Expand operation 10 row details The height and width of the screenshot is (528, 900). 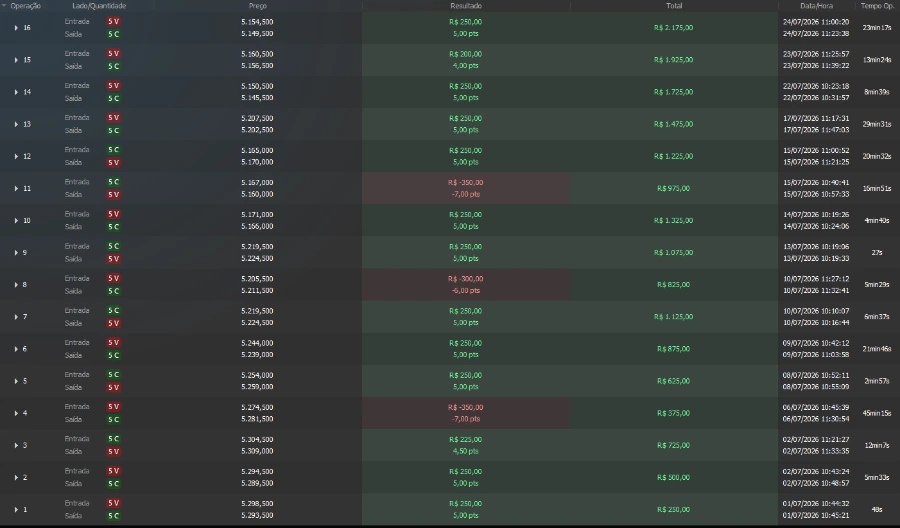(16, 220)
